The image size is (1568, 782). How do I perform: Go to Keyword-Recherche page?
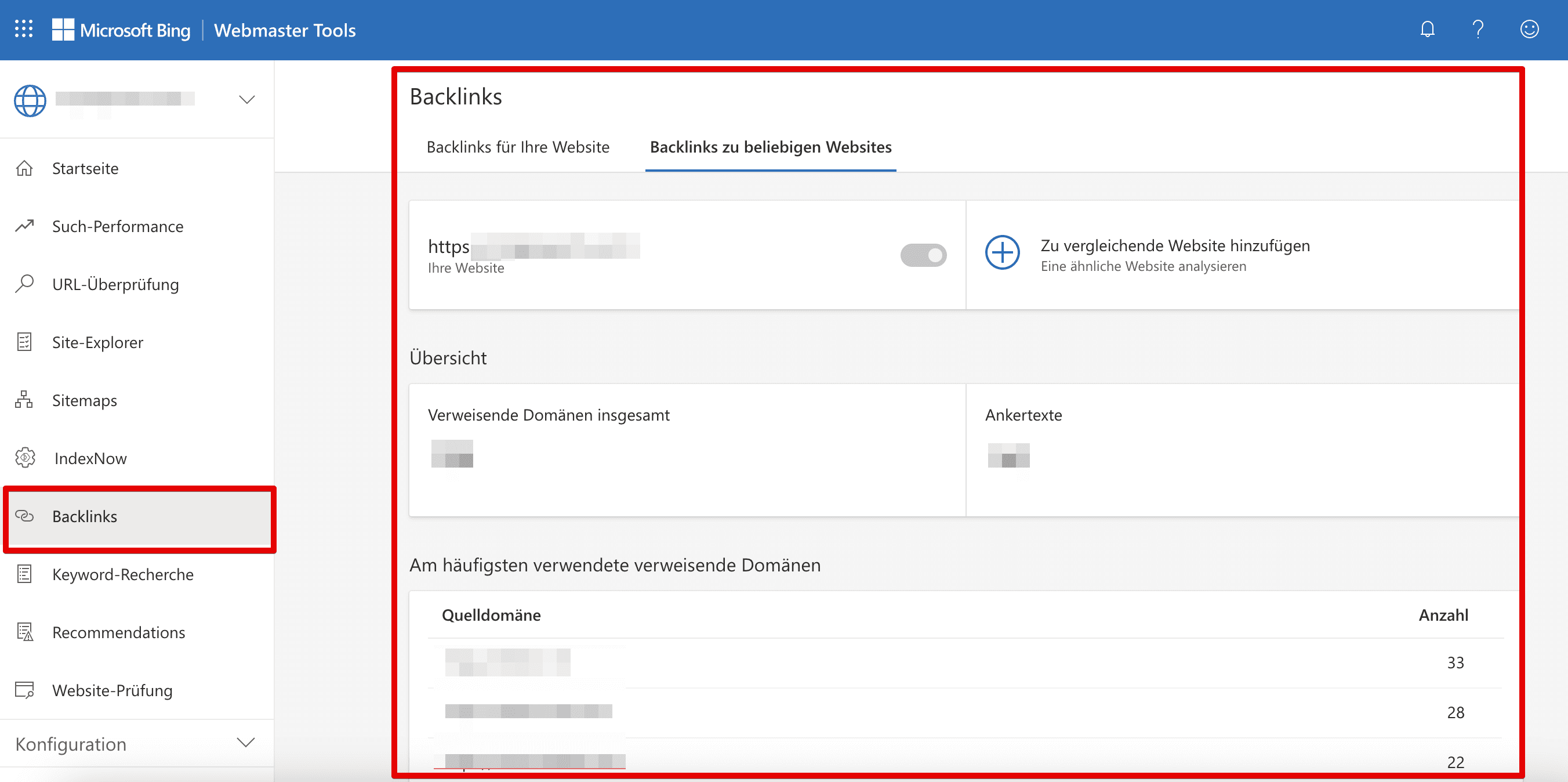pyautogui.click(x=137, y=574)
